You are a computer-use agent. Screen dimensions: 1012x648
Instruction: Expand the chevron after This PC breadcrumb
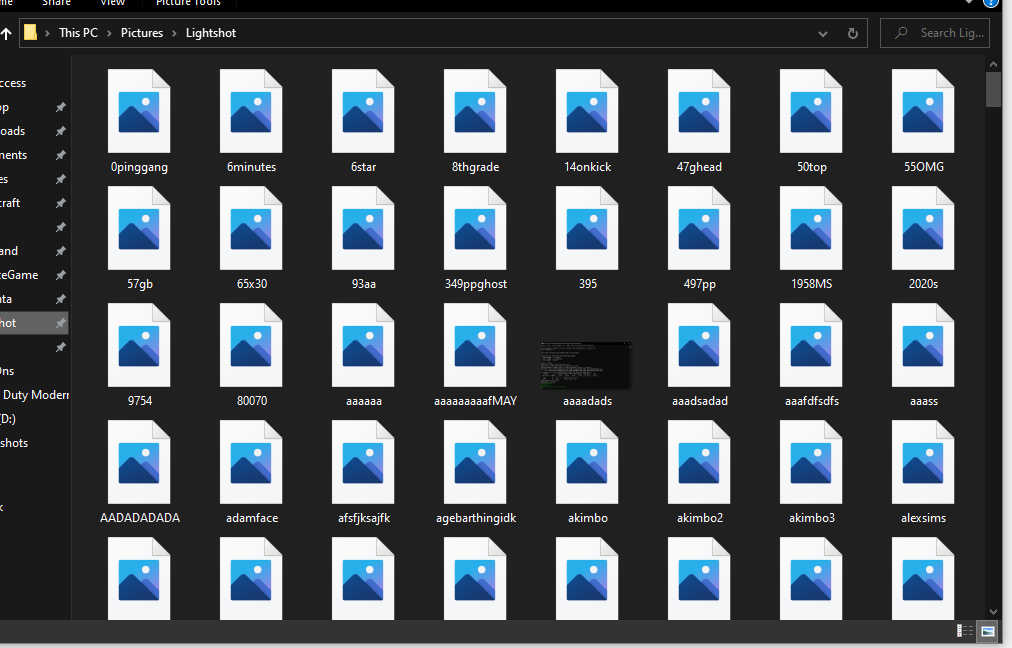(110, 33)
